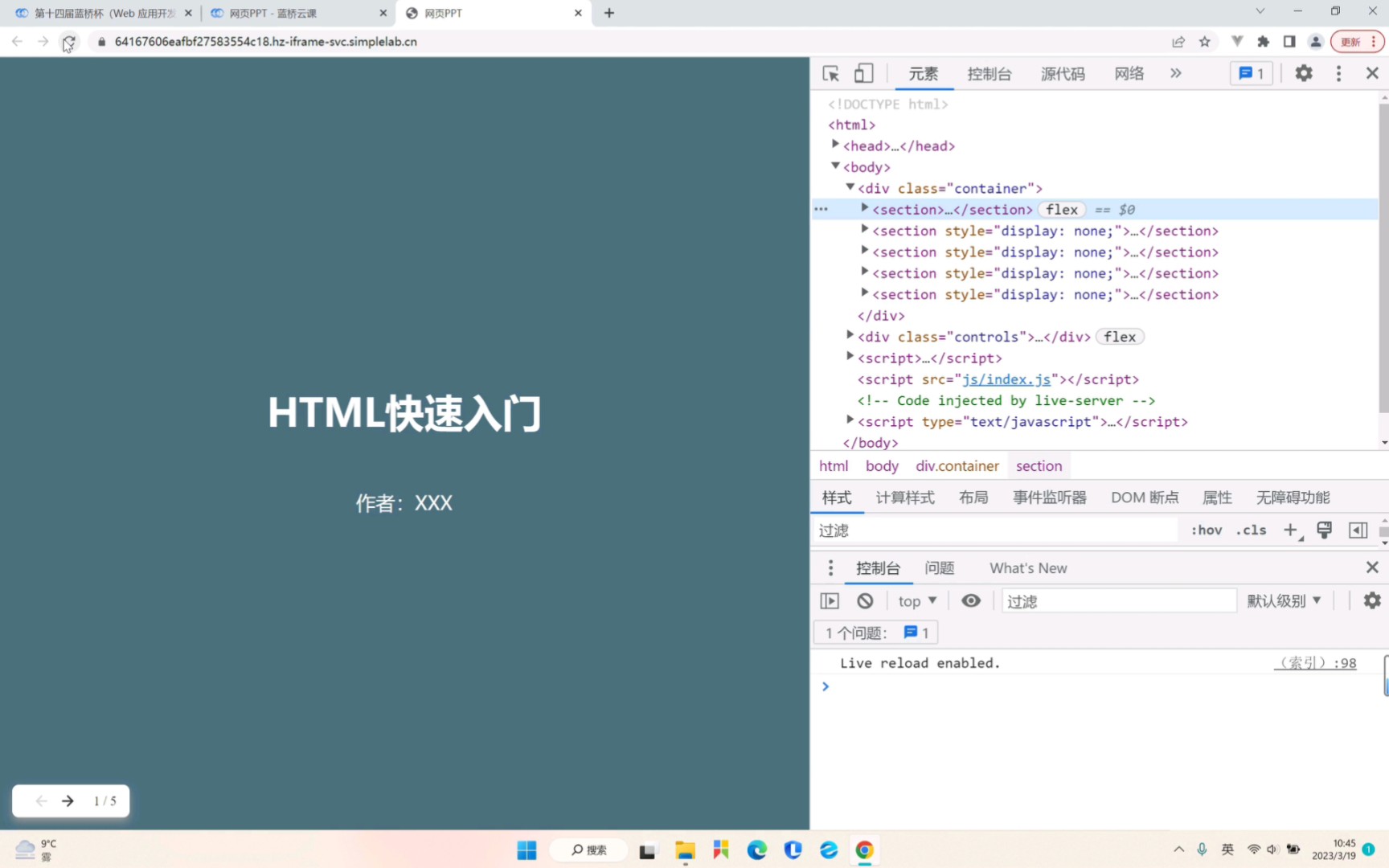
Task: Clear the console icon
Action: point(865,601)
